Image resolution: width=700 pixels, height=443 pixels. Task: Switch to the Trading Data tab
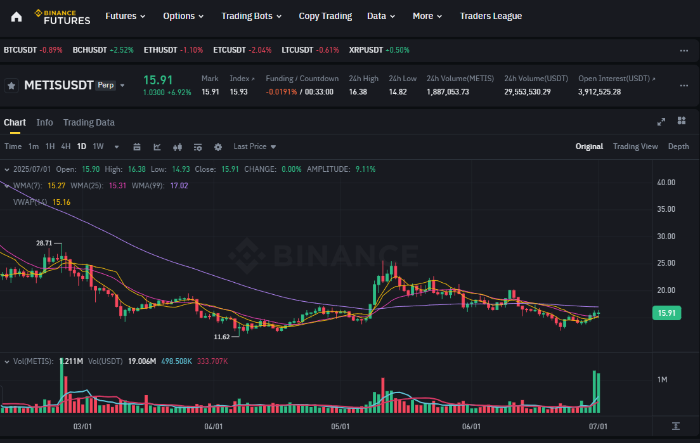point(89,122)
